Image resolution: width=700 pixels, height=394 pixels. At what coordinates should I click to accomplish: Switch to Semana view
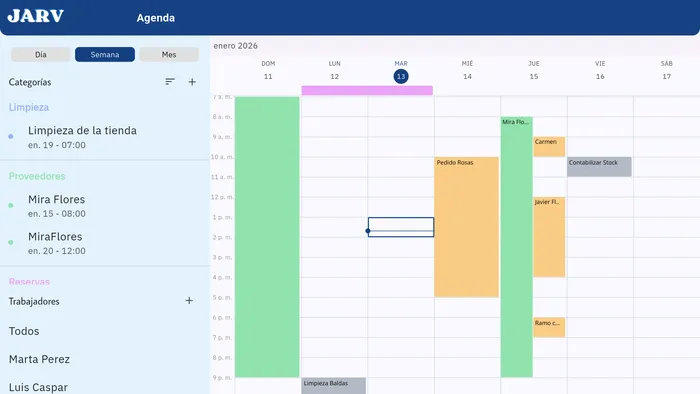click(105, 54)
